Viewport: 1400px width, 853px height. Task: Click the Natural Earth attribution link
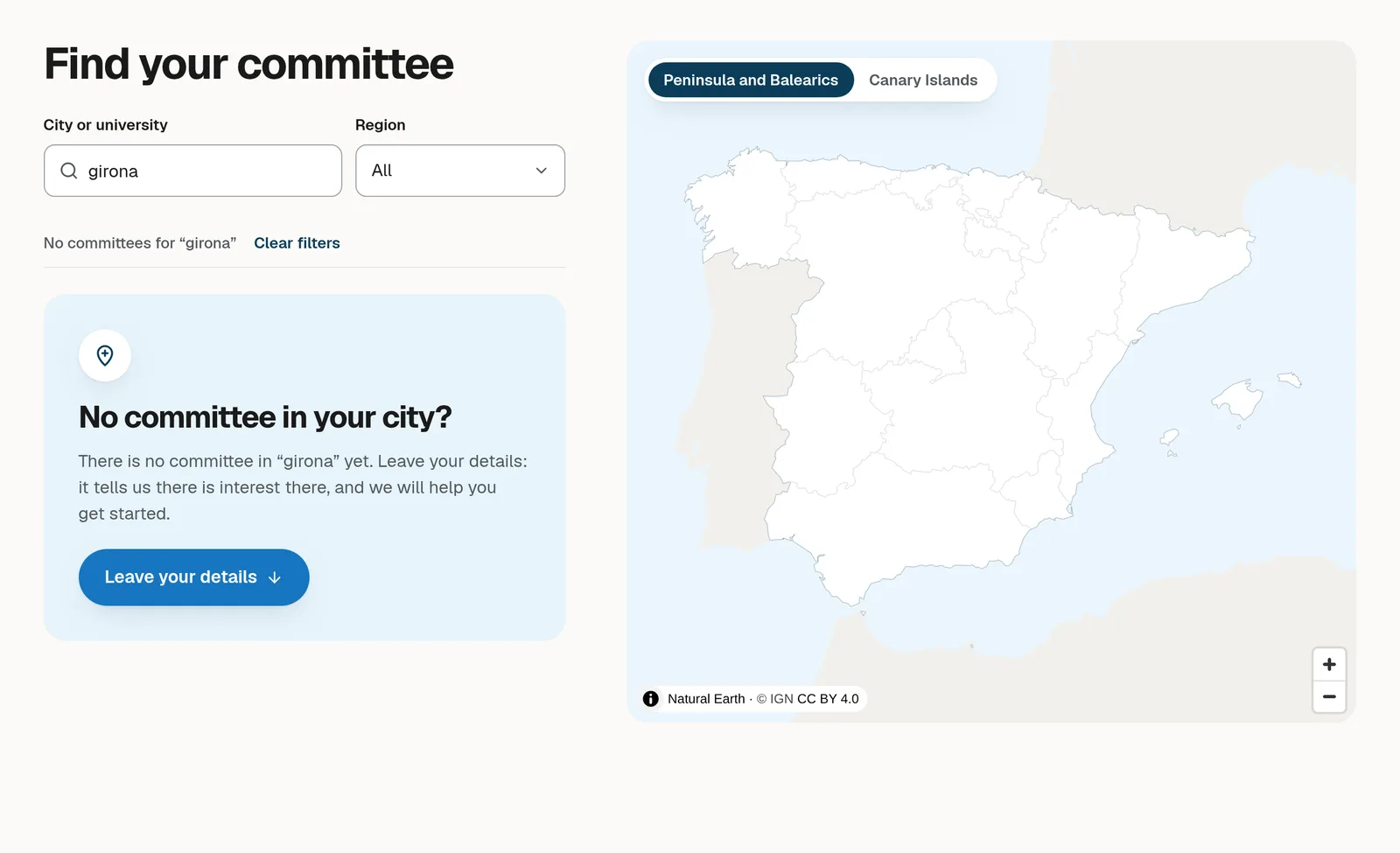706,699
